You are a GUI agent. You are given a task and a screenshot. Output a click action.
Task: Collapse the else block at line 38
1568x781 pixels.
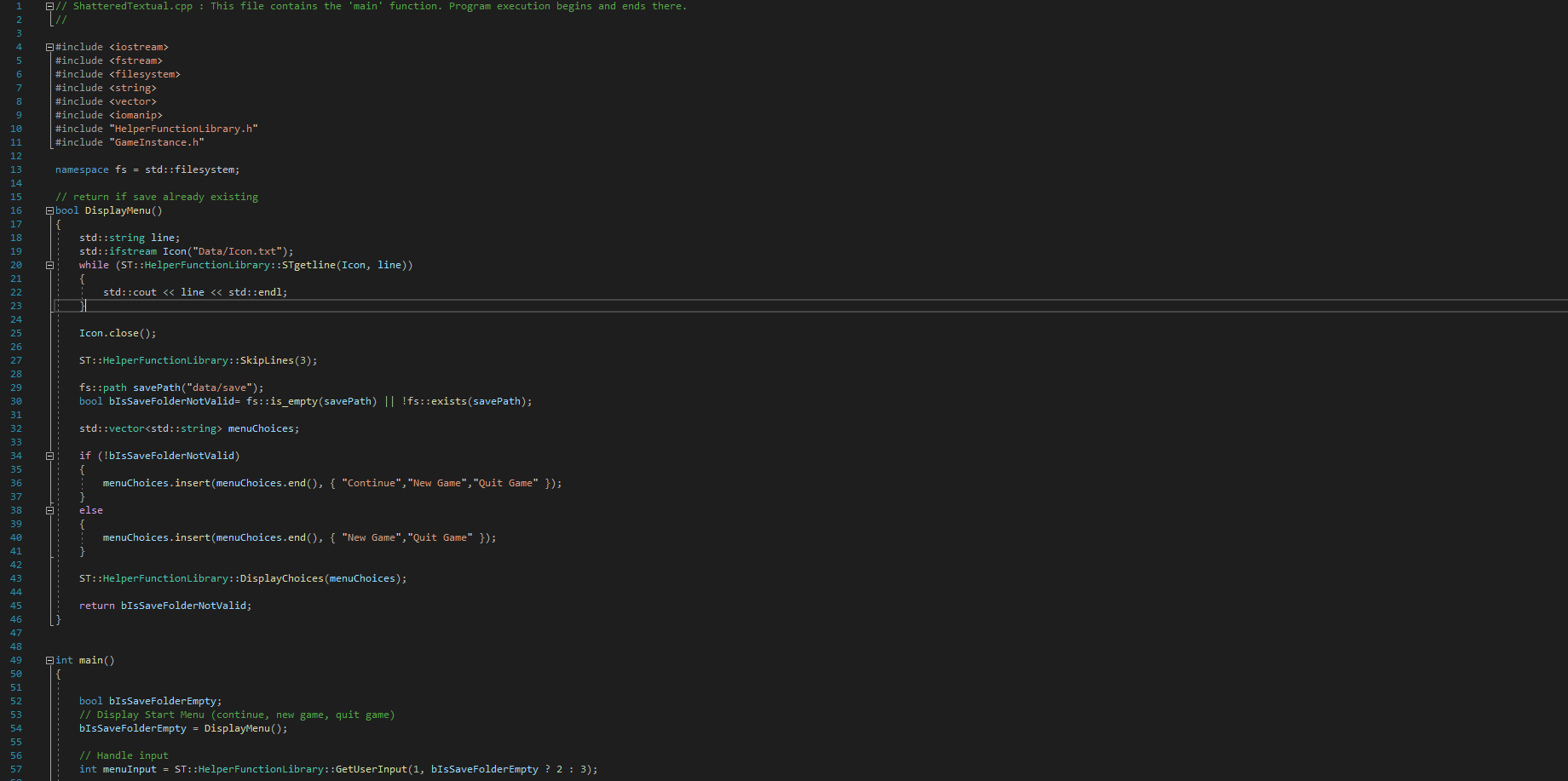[49, 510]
